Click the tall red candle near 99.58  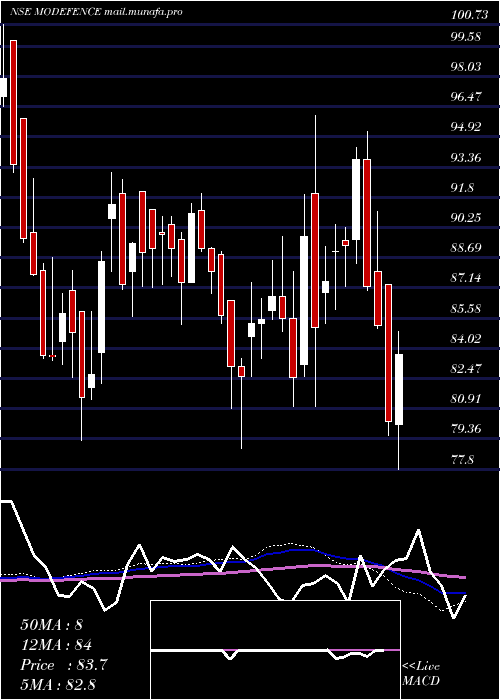pyautogui.click(x=14, y=103)
